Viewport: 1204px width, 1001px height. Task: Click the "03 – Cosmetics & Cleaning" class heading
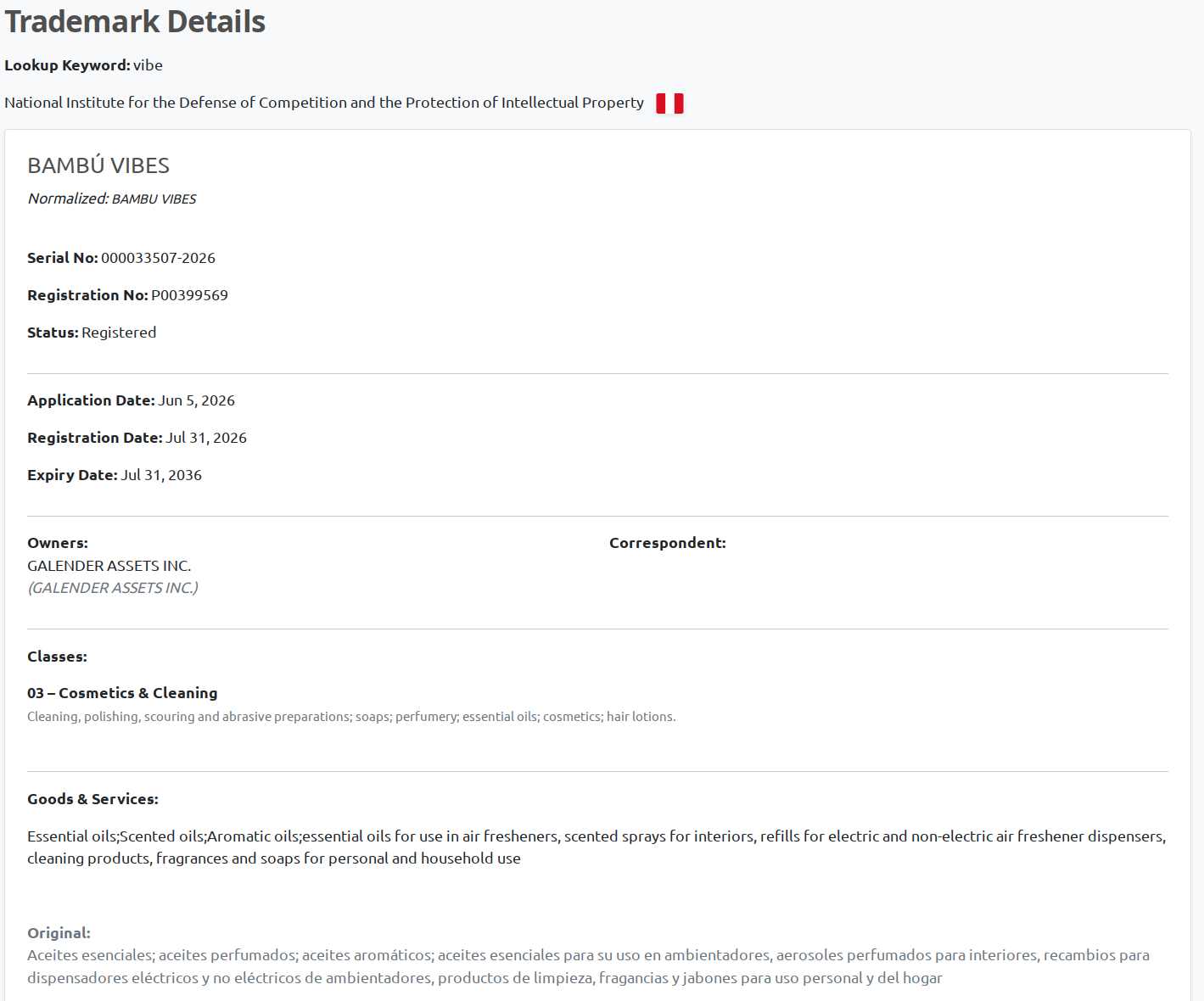click(122, 693)
